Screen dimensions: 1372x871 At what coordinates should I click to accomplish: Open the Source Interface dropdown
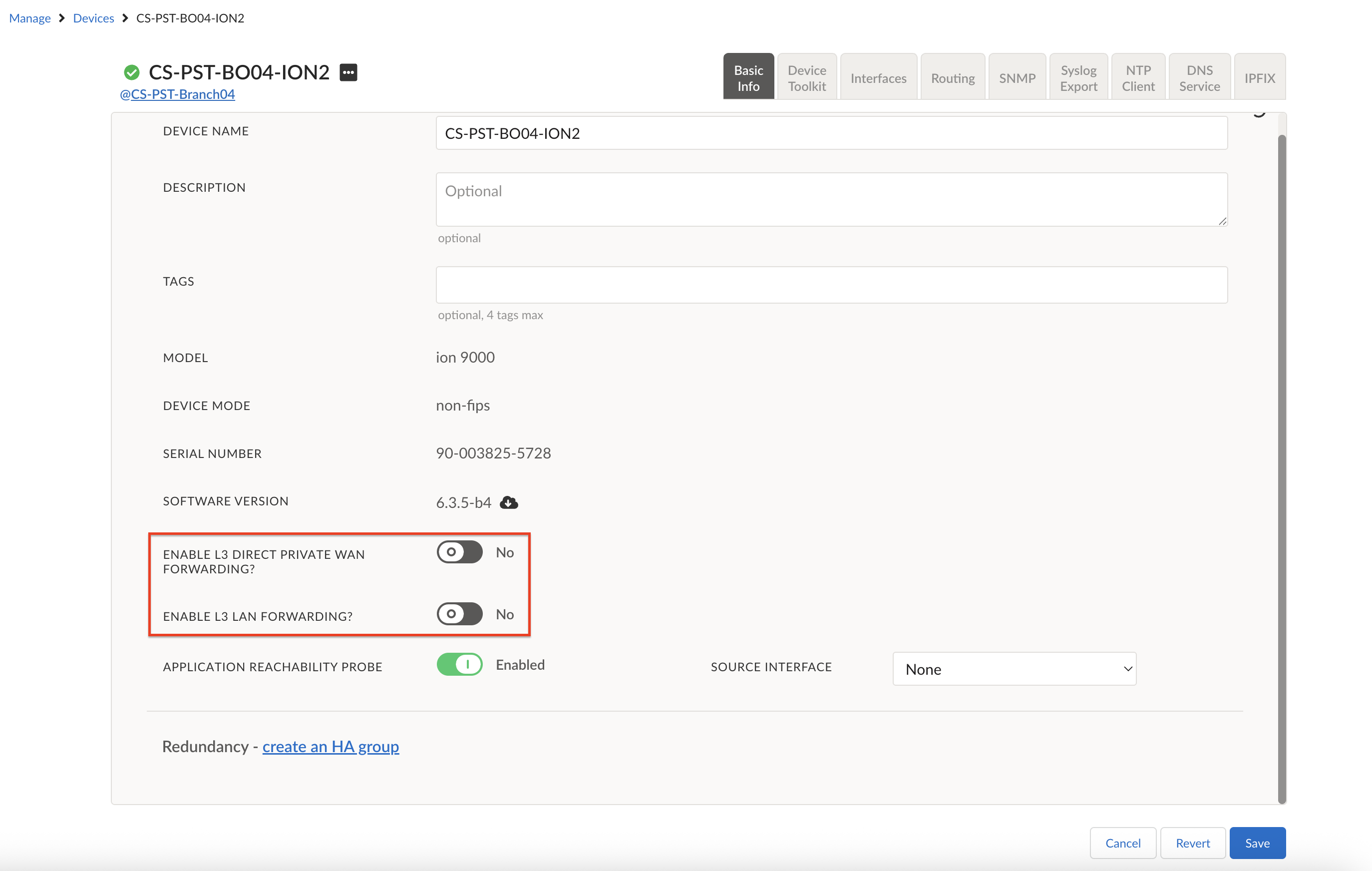click(1014, 669)
